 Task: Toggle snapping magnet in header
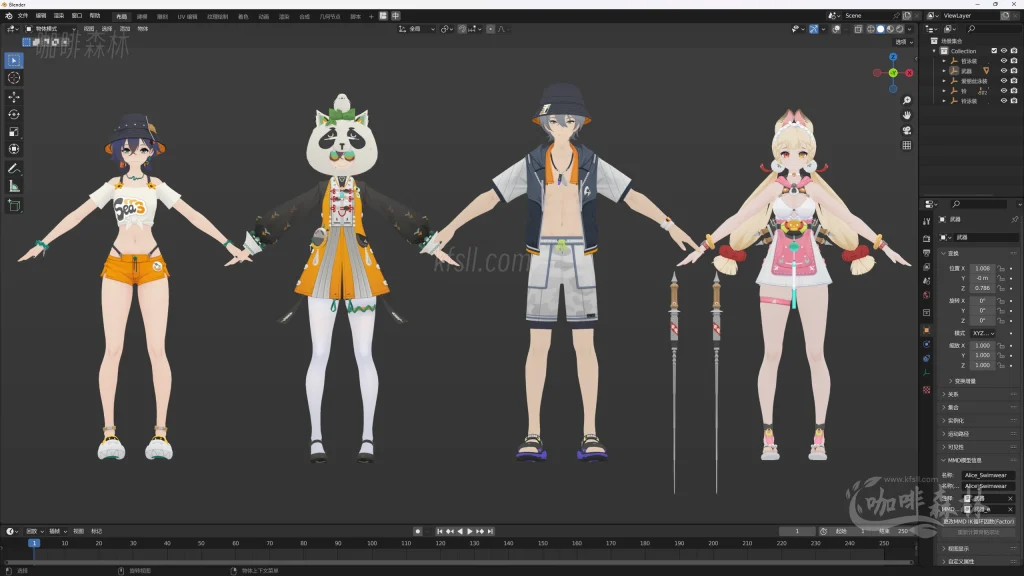(x=462, y=29)
